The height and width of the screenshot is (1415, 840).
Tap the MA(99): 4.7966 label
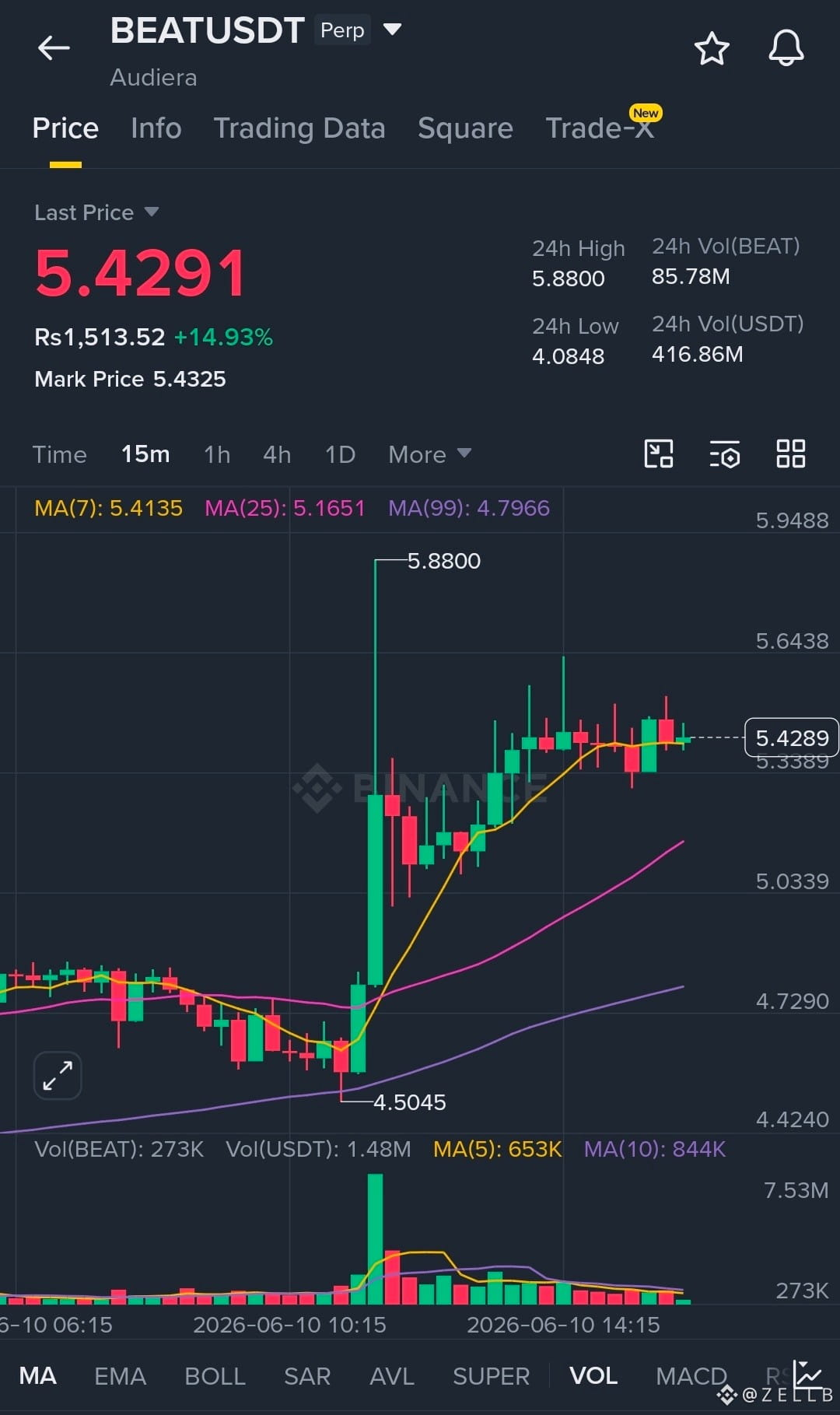pos(469,508)
